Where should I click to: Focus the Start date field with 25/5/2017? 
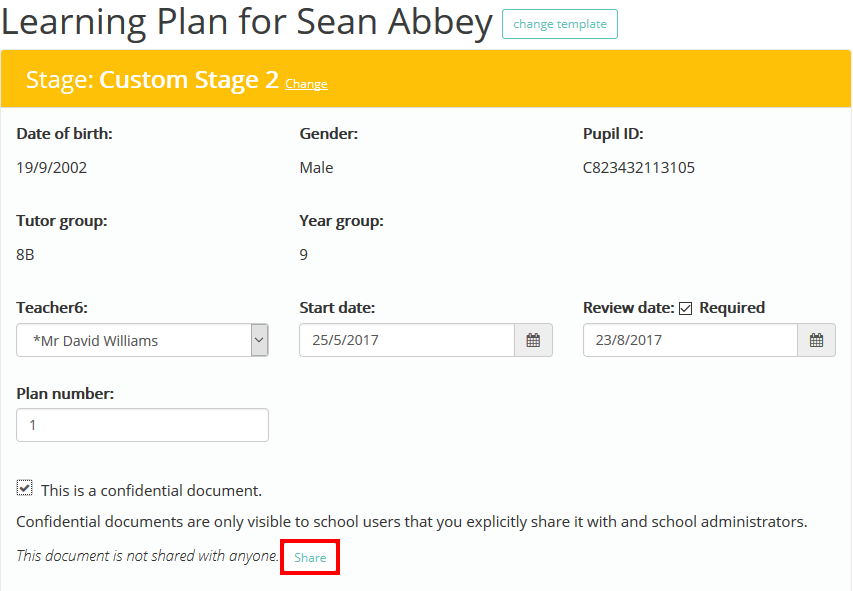[x=407, y=340]
